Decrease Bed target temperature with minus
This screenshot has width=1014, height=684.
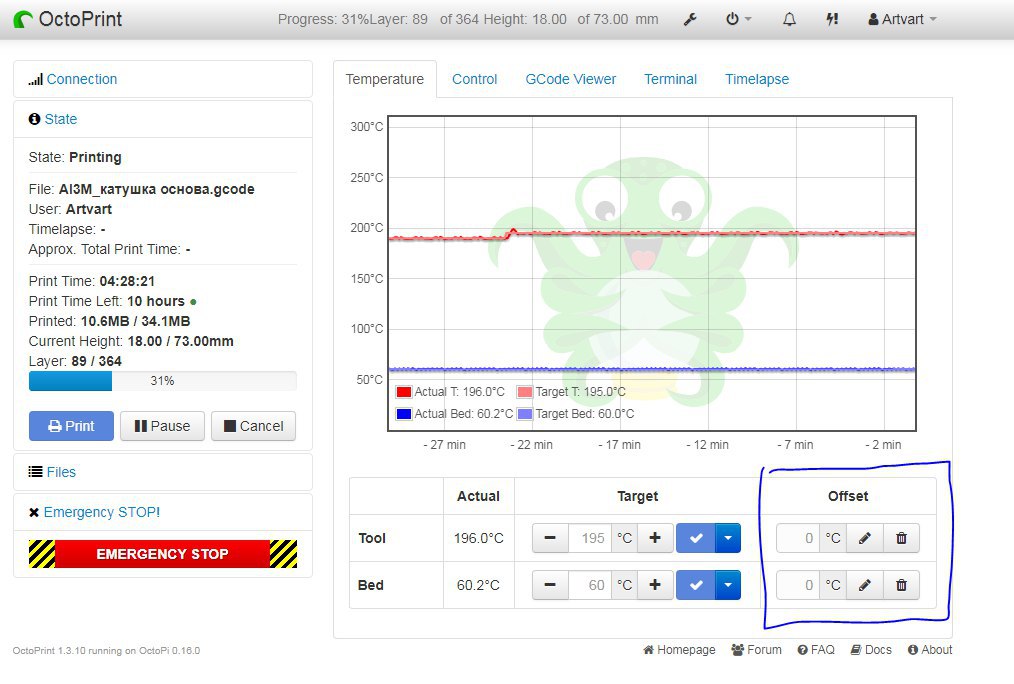pyautogui.click(x=550, y=585)
